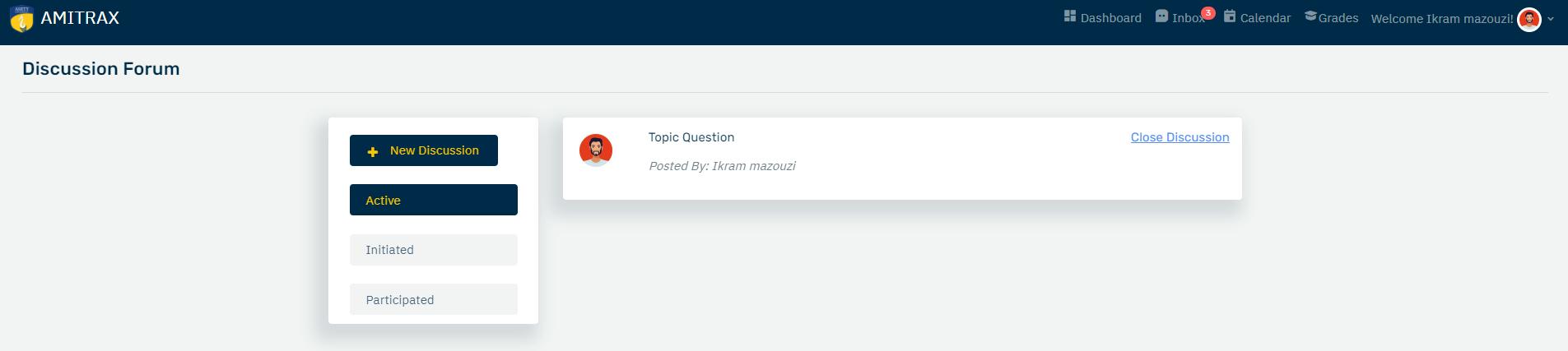Click the yellow plus icon on New Discussion
The width and height of the screenshot is (1568, 351).
click(373, 151)
